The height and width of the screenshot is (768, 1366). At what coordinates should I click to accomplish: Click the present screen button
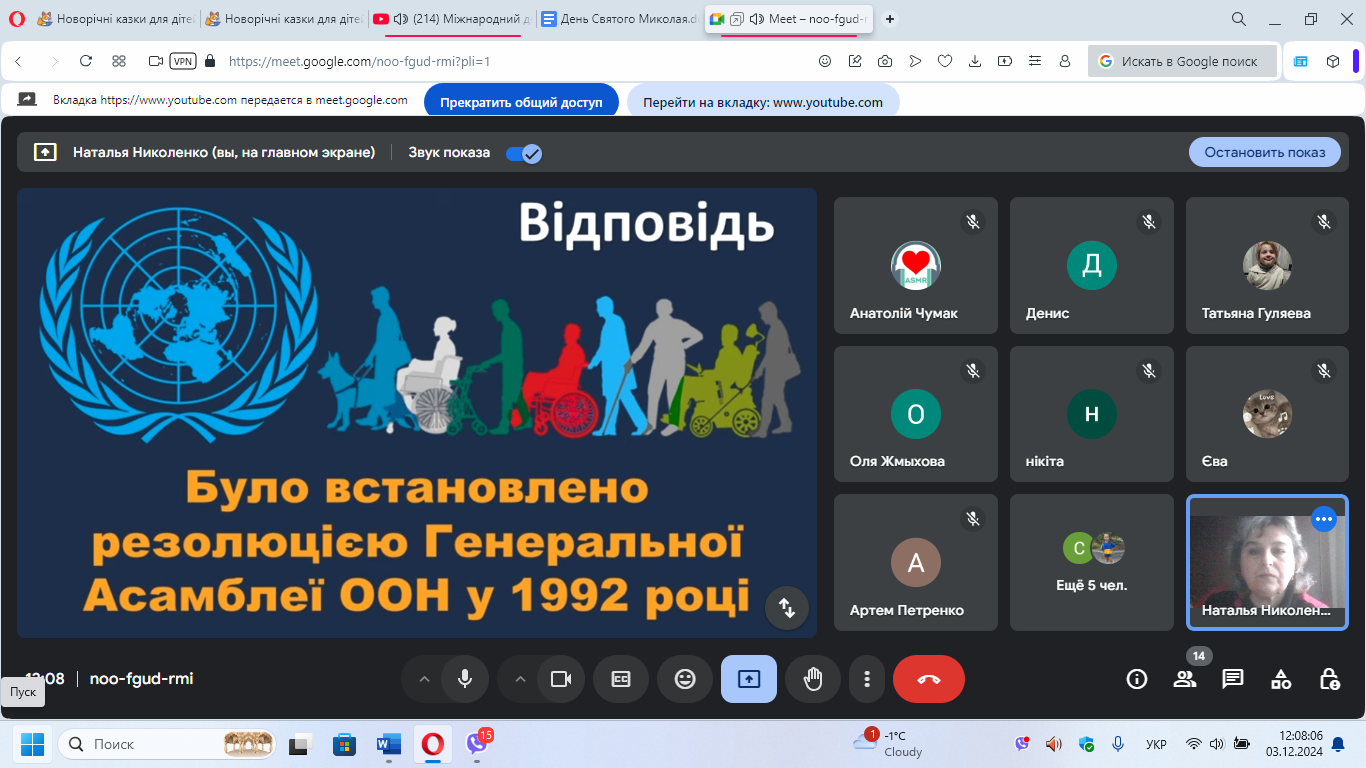[749, 679]
